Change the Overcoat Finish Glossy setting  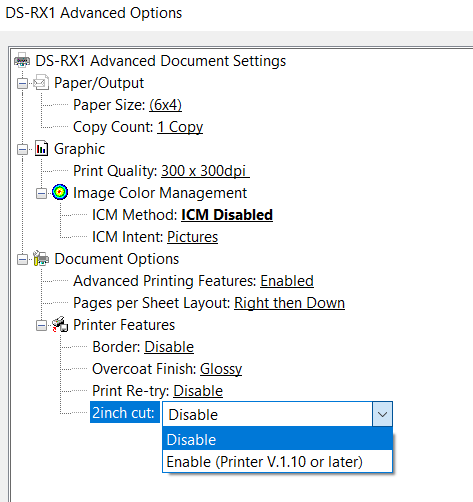(221, 369)
